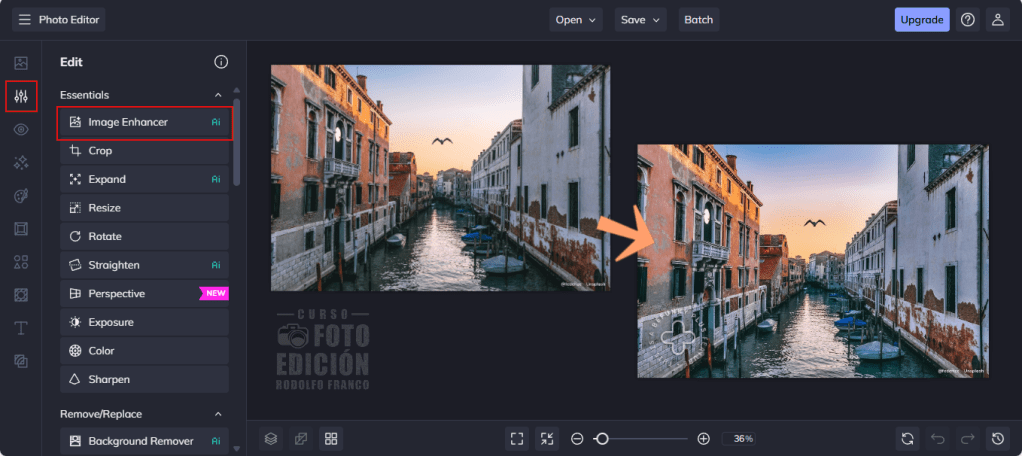Open the history clock icon
Viewport: 1022px width, 456px height.
point(997,438)
